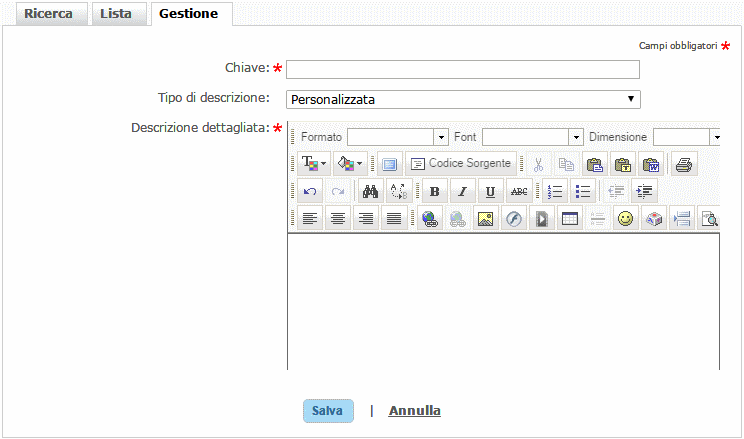Screen dimensions: 744x439
Task: Open the text color picker
Action: (314, 164)
